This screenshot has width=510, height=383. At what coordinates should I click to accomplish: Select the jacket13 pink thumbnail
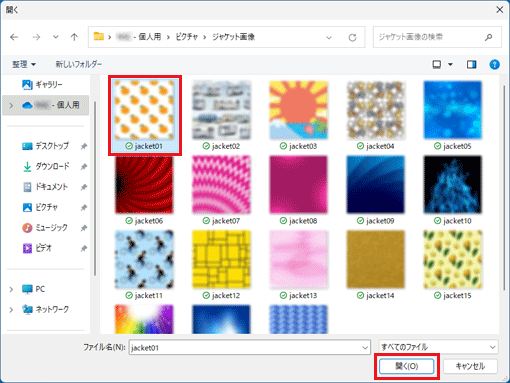(298, 259)
